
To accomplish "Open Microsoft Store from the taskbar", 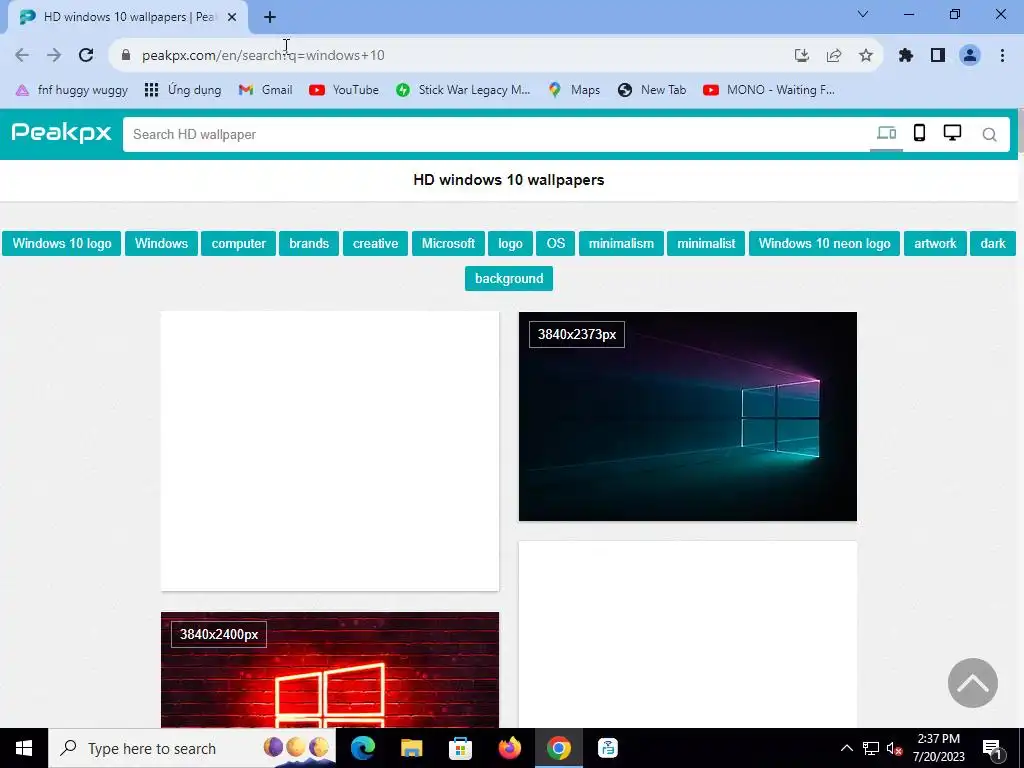I will (460, 748).
